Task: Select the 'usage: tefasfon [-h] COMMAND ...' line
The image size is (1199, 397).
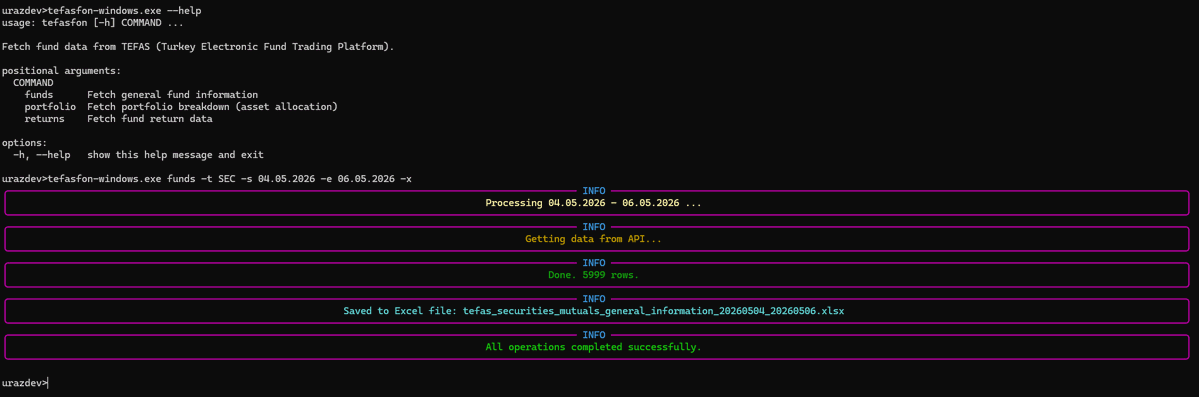Action: coord(93,23)
